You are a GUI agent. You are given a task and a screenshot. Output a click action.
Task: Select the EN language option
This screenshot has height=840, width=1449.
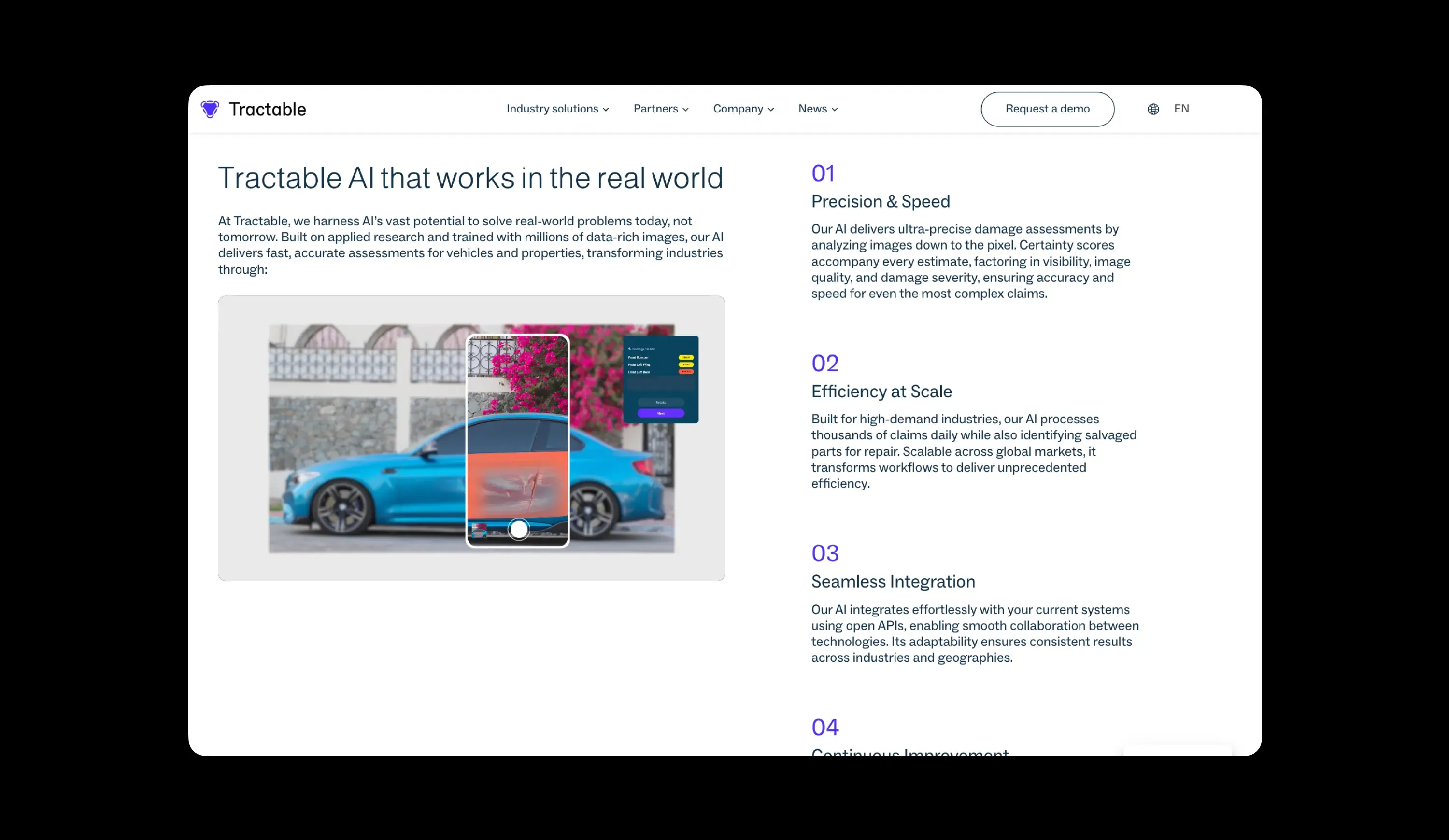click(x=1181, y=109)
